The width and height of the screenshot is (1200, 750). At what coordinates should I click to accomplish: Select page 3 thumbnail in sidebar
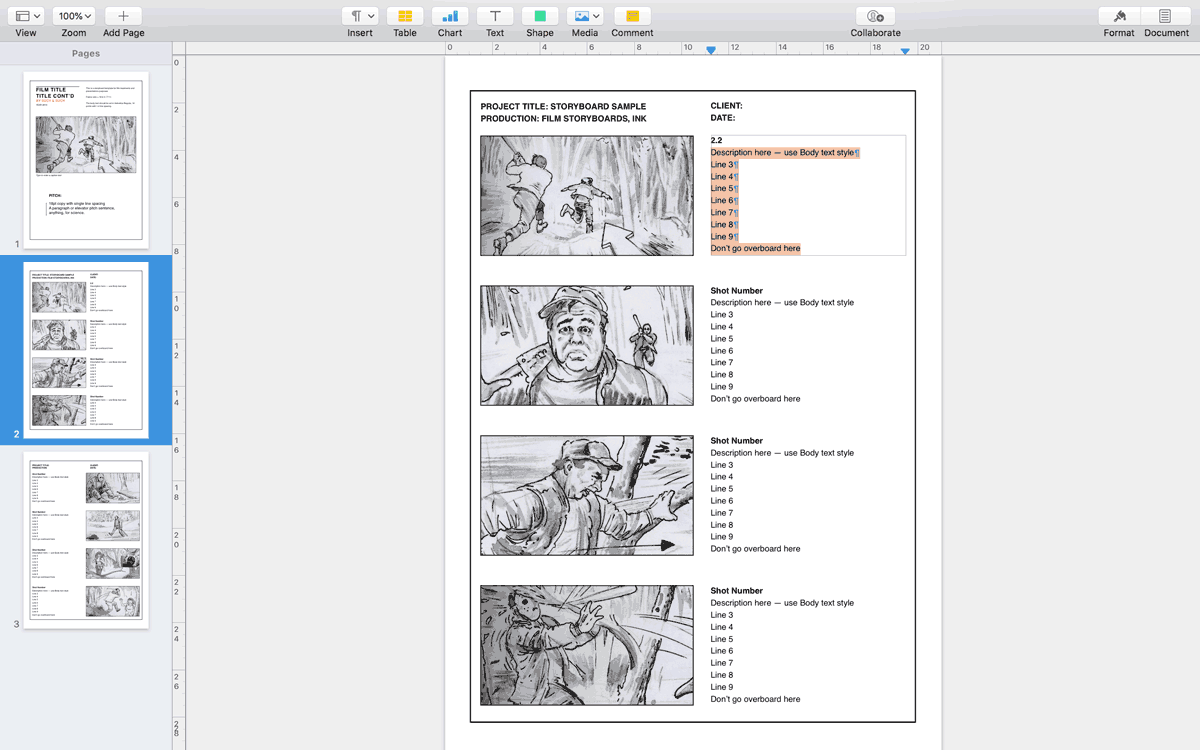(86, 540)
